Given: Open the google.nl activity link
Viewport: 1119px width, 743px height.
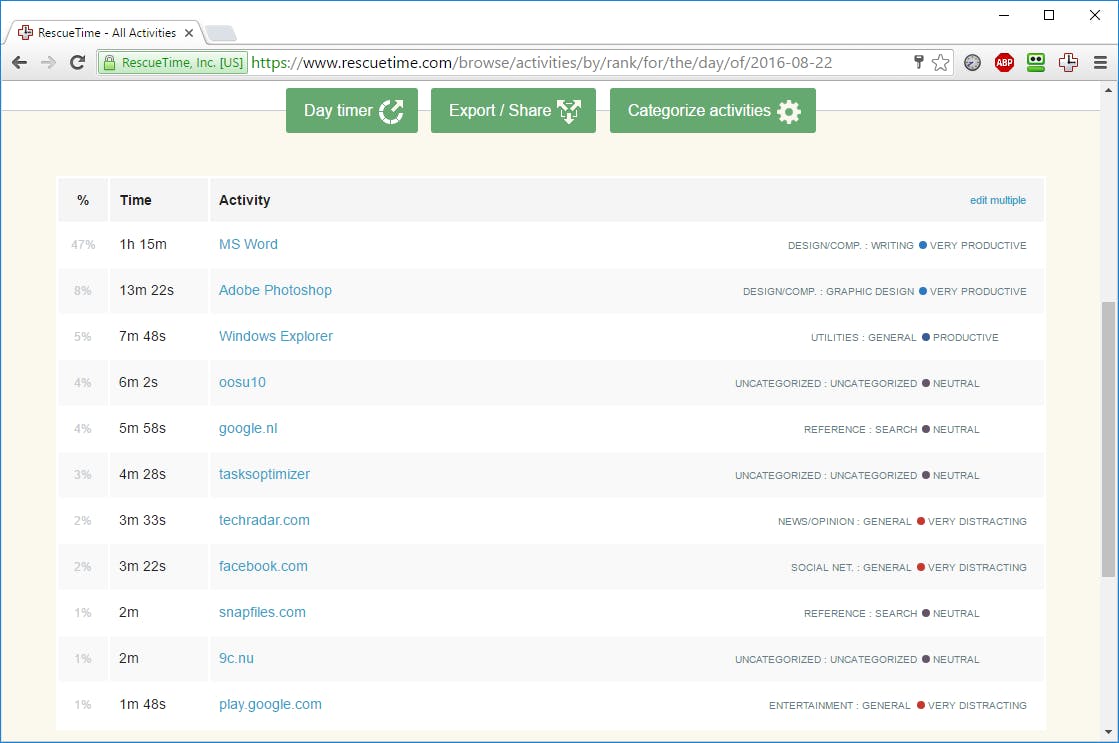Looking at the screenshot, I should [x=248, y=428].
